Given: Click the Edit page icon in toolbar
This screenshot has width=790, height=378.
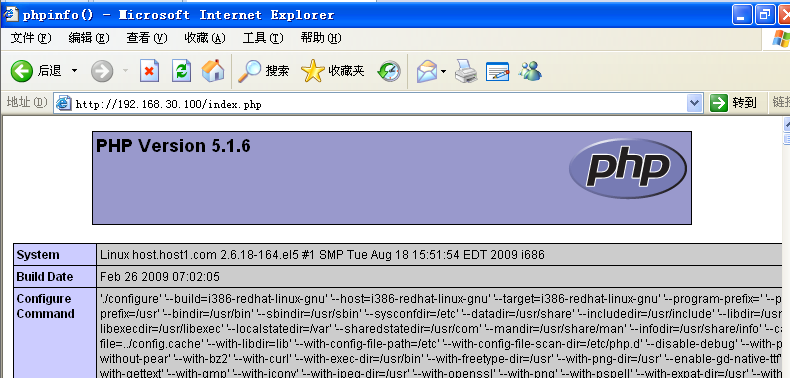Looking at the screenshot, I should coord(497,71).
